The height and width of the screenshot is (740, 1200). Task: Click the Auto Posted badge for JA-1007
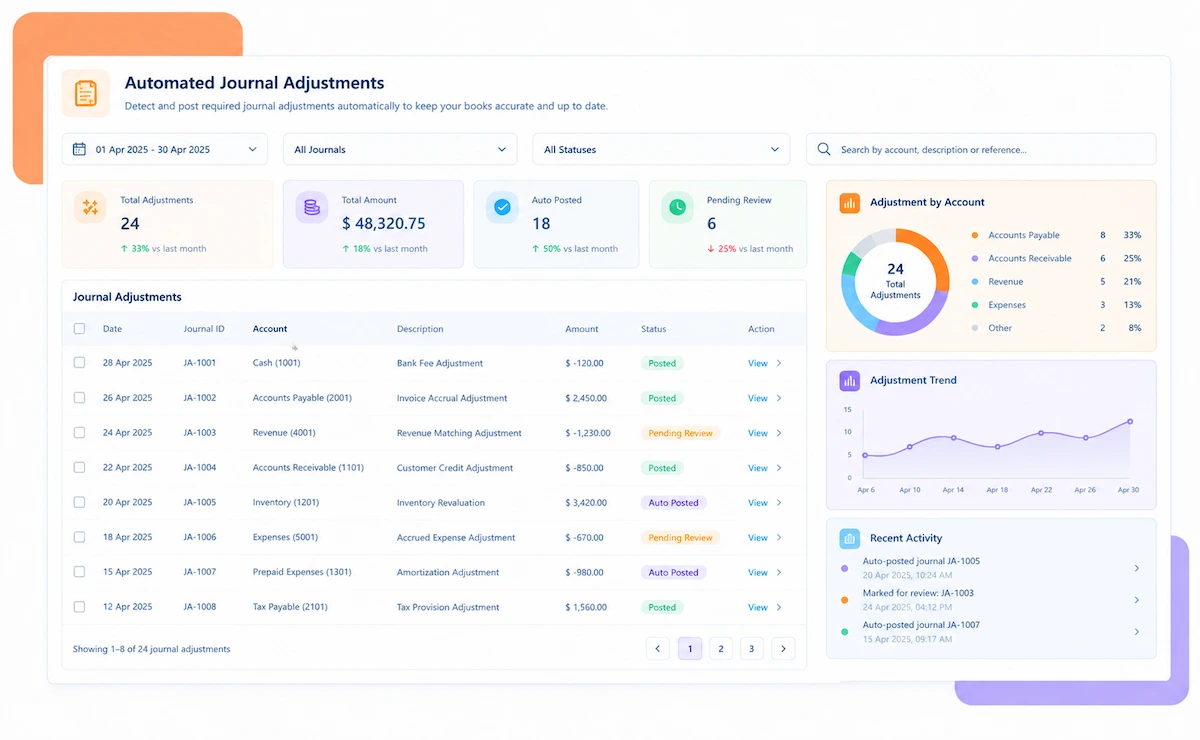(673, 573)
